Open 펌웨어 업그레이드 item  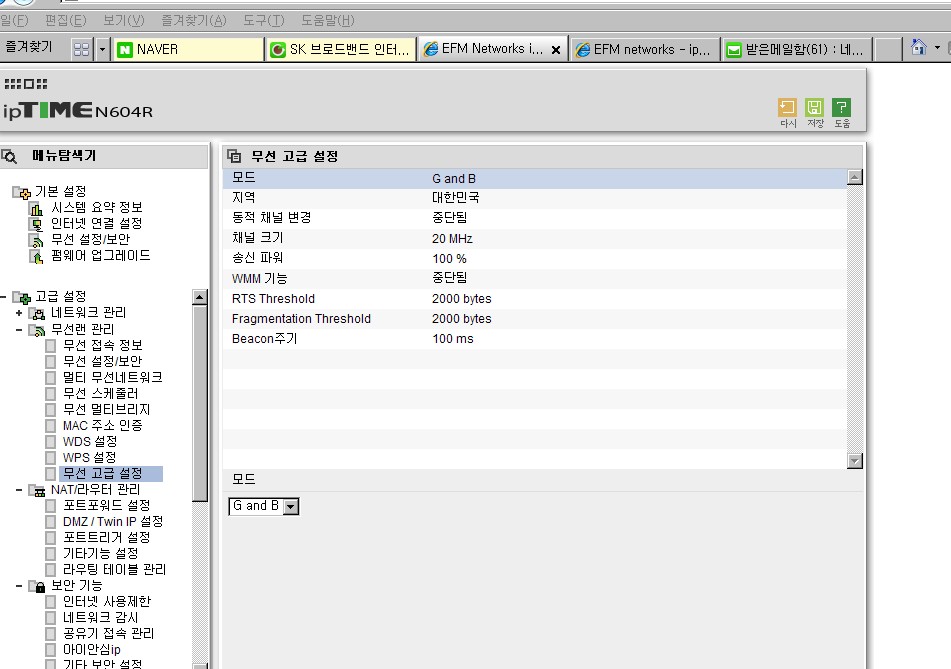click(101, 255)
